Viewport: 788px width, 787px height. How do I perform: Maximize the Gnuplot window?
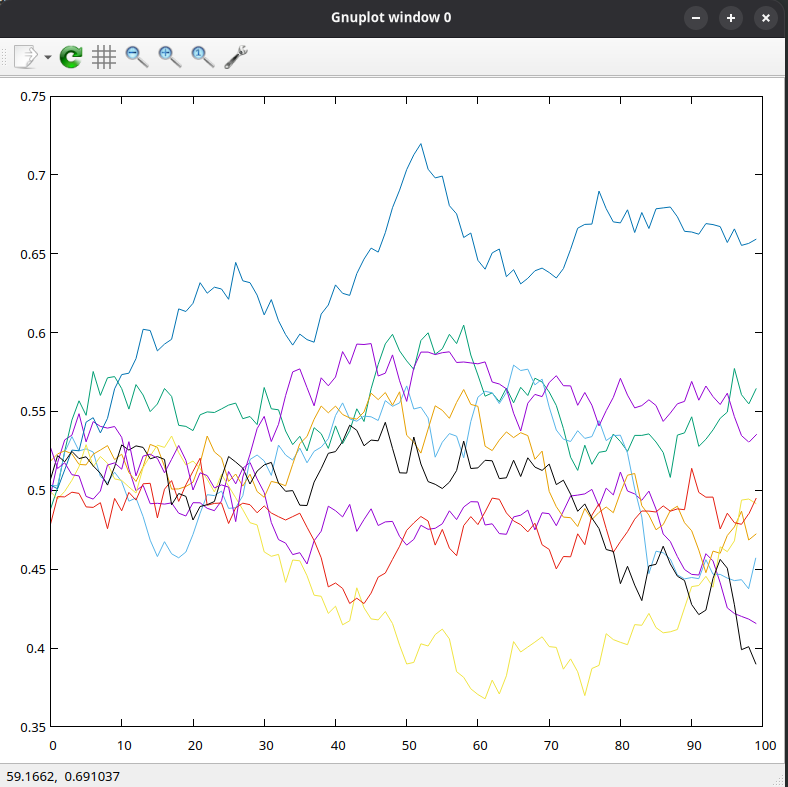point(731,18)
